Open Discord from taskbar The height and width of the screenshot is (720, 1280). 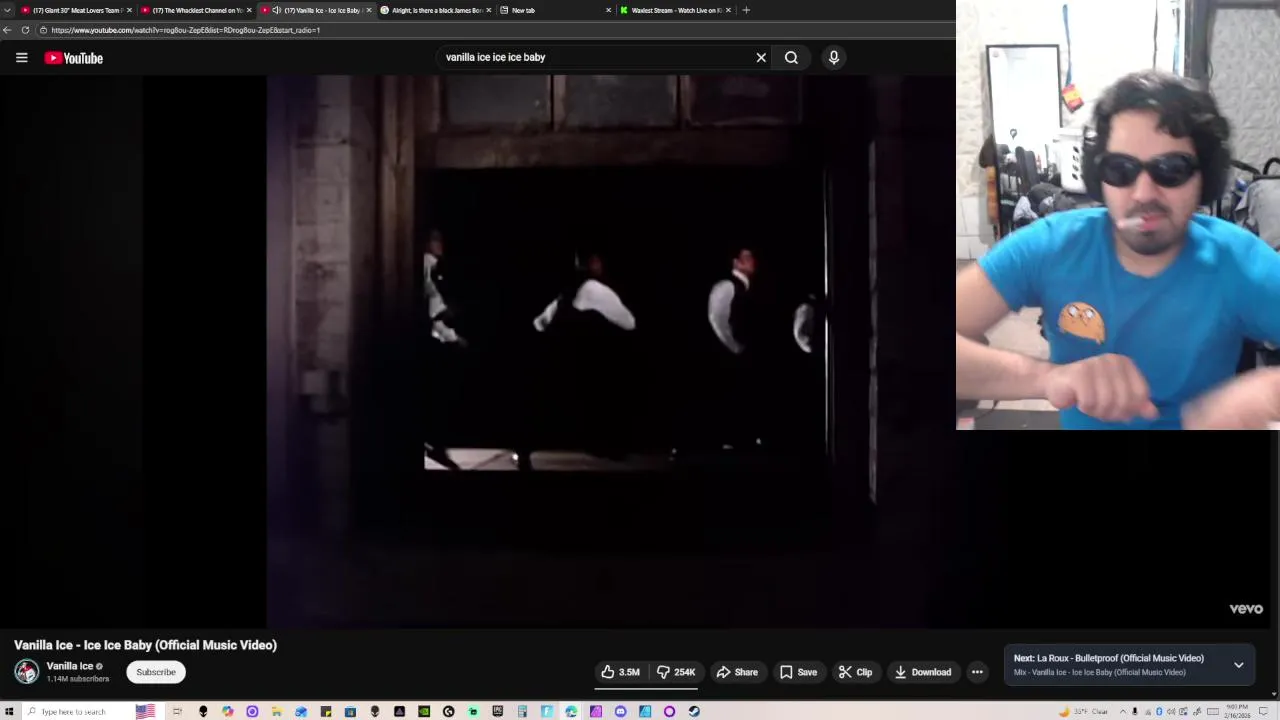[620, 712]
